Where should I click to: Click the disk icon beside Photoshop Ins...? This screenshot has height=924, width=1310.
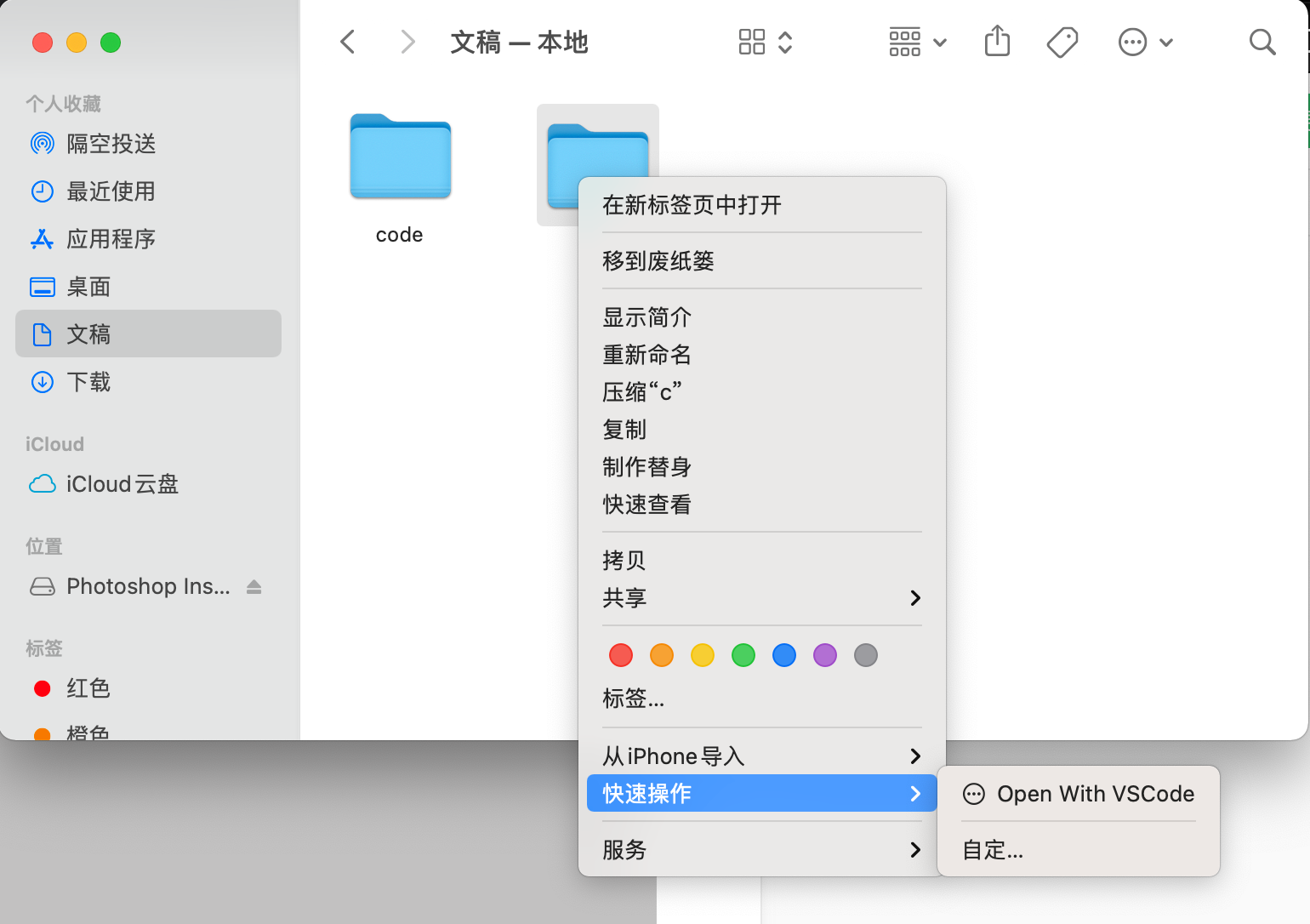[x=43, y=586]
